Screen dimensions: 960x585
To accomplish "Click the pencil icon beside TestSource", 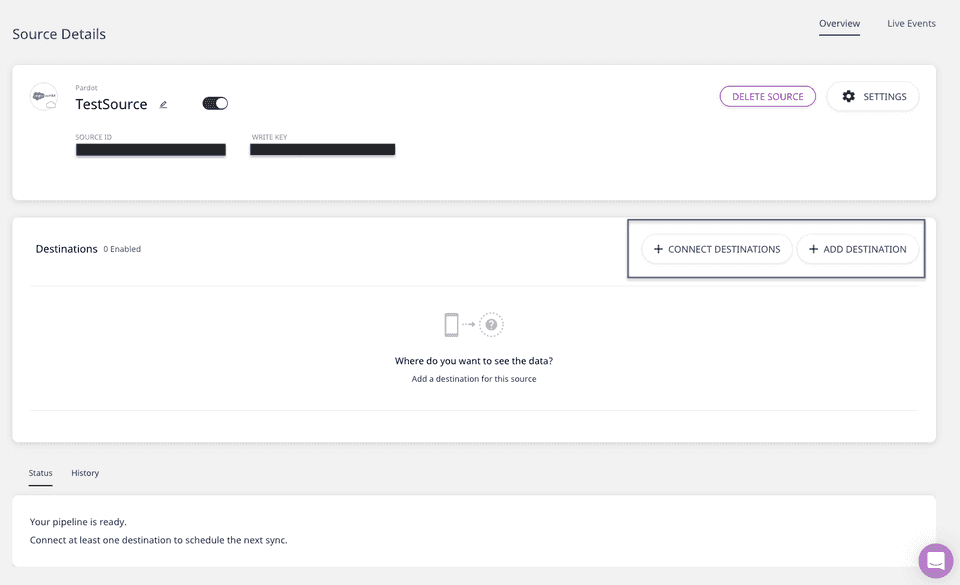I will (164, 104).
